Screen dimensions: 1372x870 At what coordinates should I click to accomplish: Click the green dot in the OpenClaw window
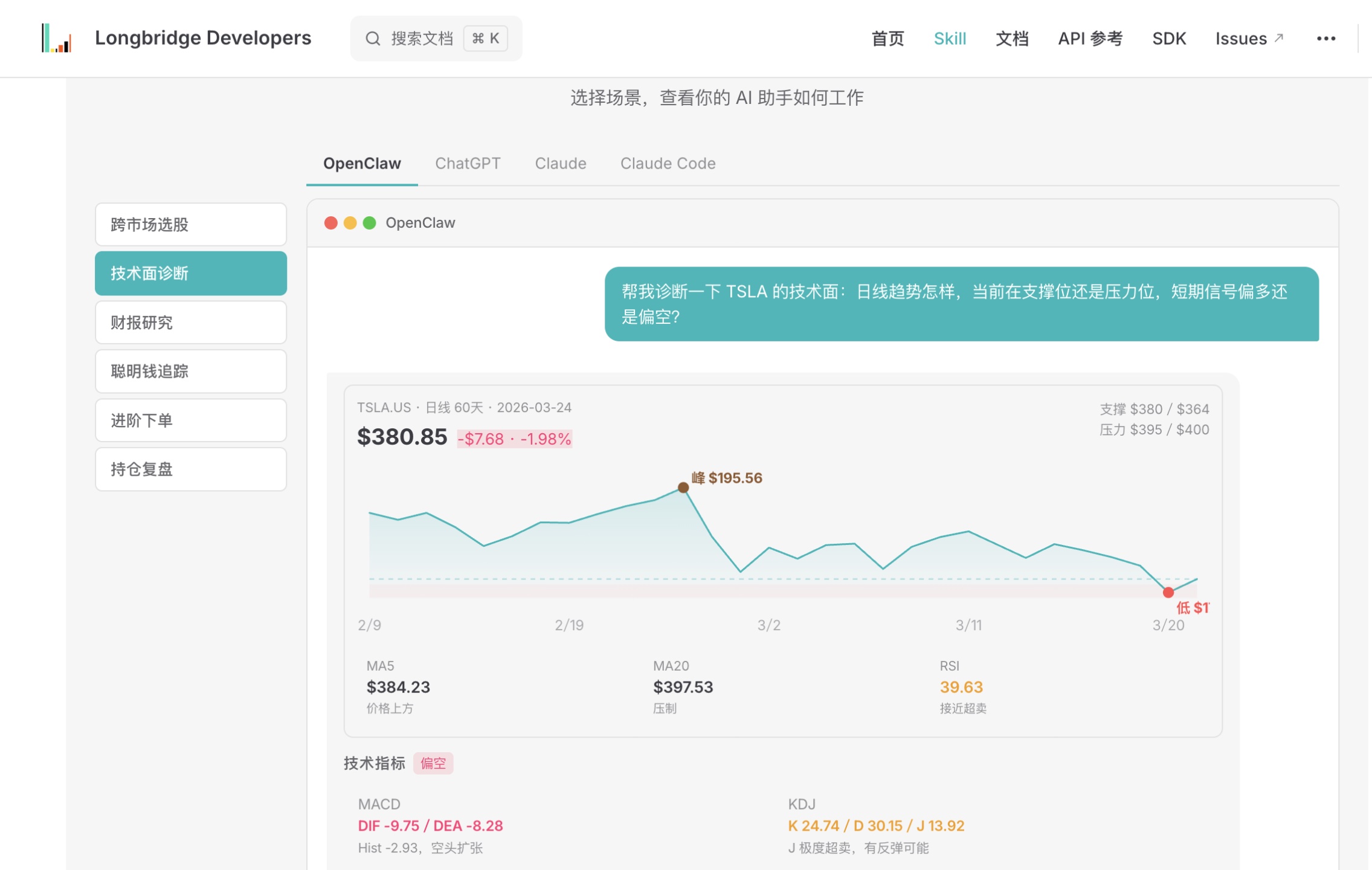pos(369,223)
